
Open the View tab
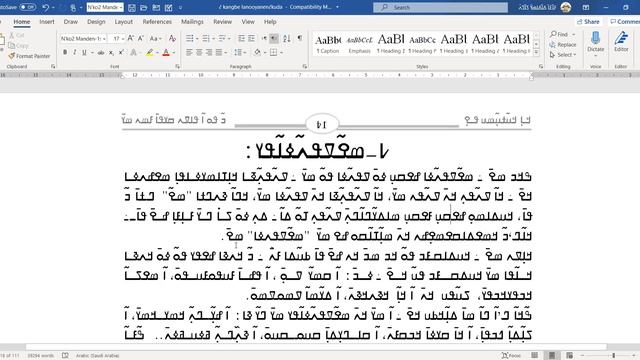248,22
